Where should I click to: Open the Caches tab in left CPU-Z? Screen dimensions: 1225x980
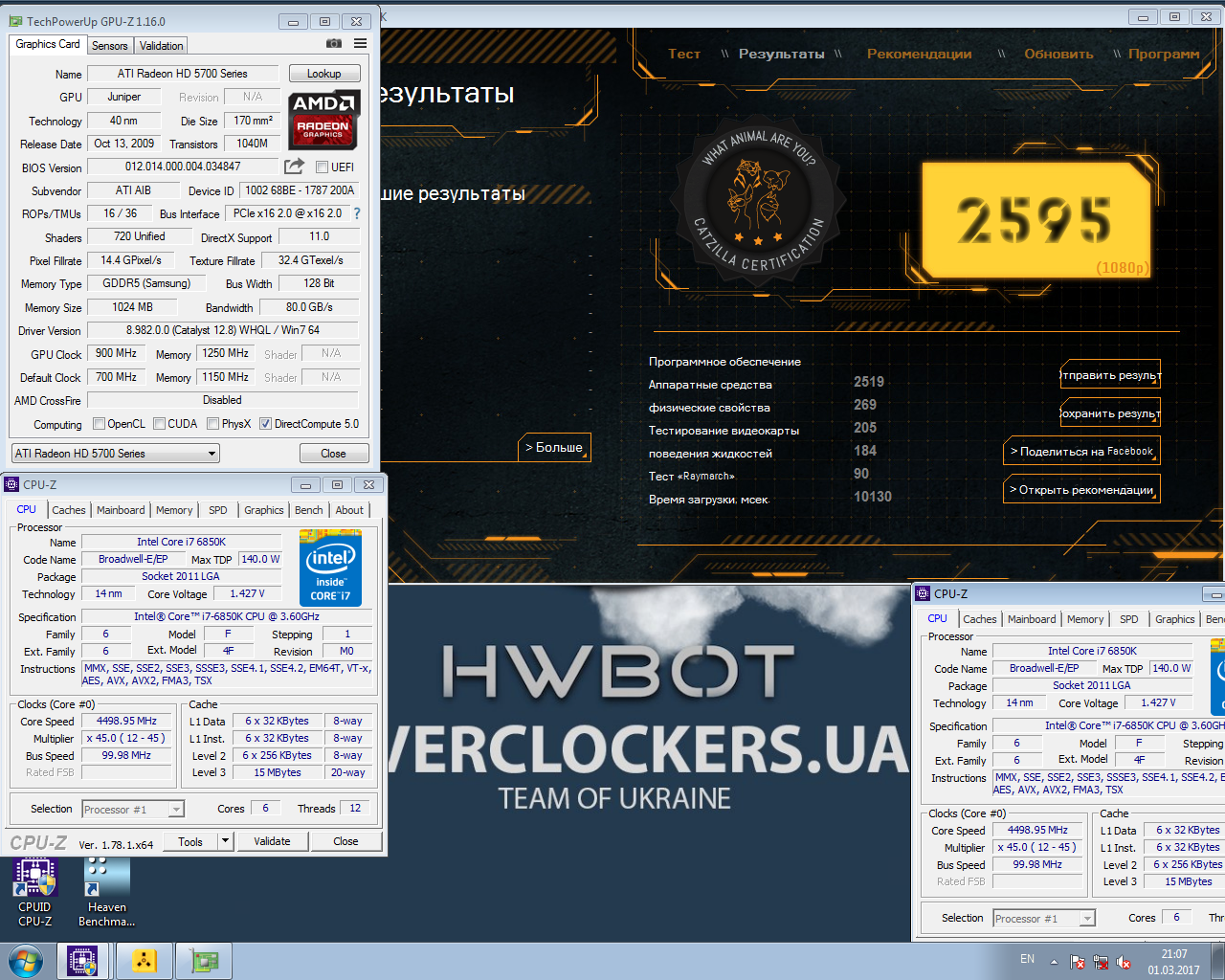69,510
